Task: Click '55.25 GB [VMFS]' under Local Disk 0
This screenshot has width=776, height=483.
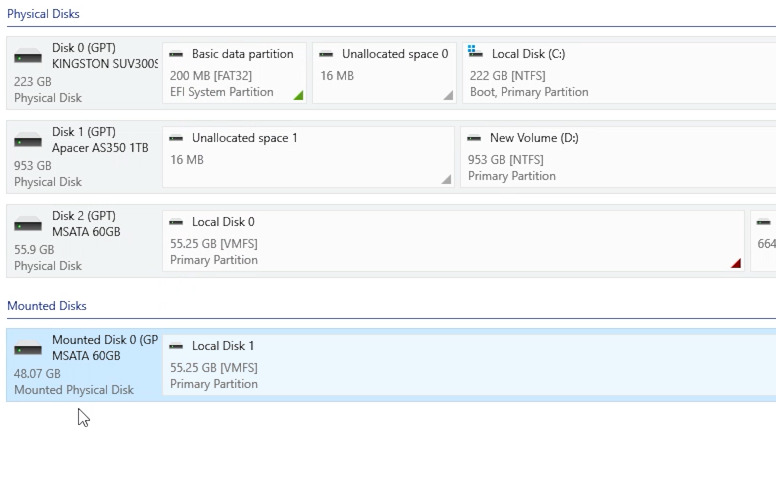Action: click(214, 244)
